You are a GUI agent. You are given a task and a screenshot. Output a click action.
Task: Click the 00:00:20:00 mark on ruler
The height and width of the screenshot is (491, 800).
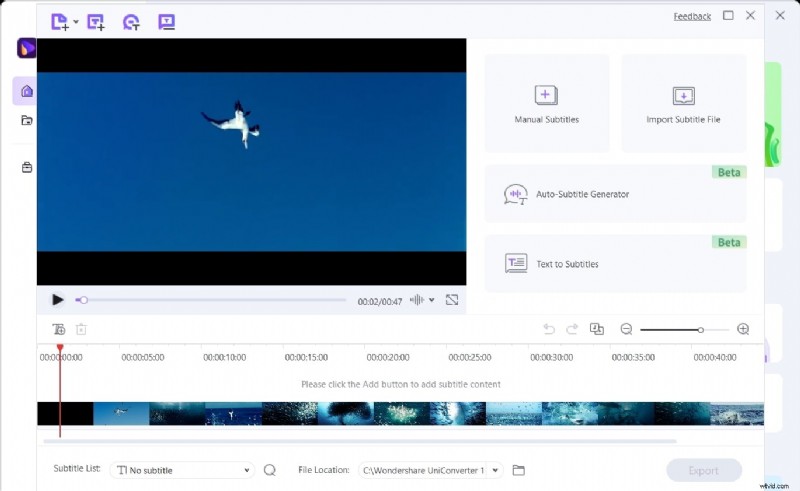pos(388,357)
